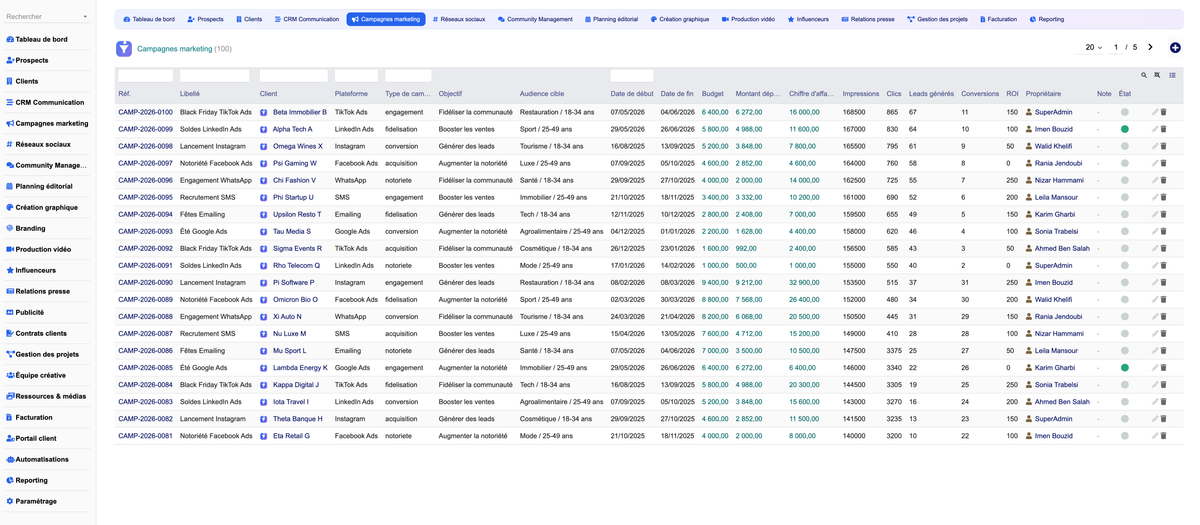Click the clear-search icon above the table
This screenshot has height=525, width=1200.
[x=1157, y=75]
